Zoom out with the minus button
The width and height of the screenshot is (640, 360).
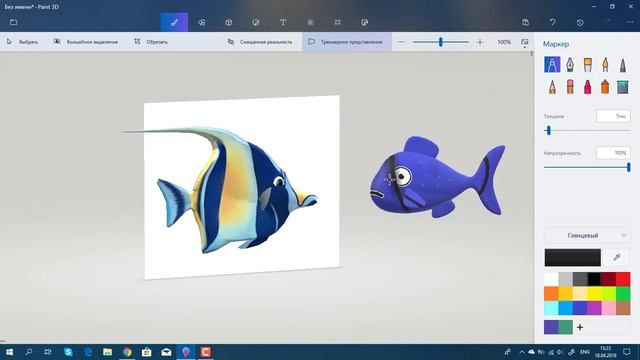pyautogui.click(x=401, y=42)
